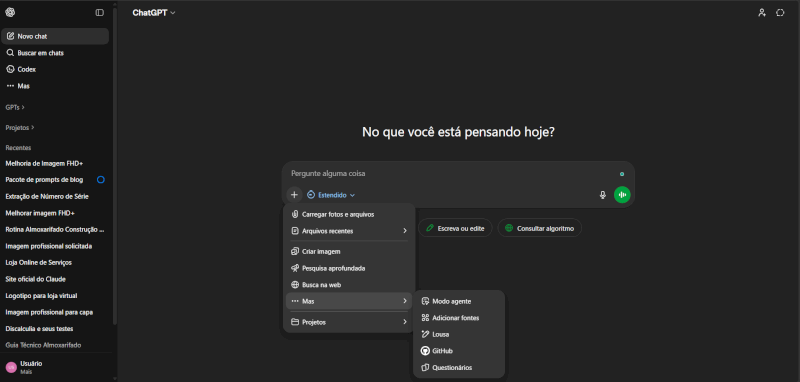Click the paperclip icon for Carregar fotos
This screenshot has width=800, height=382.
coord(294,214)
